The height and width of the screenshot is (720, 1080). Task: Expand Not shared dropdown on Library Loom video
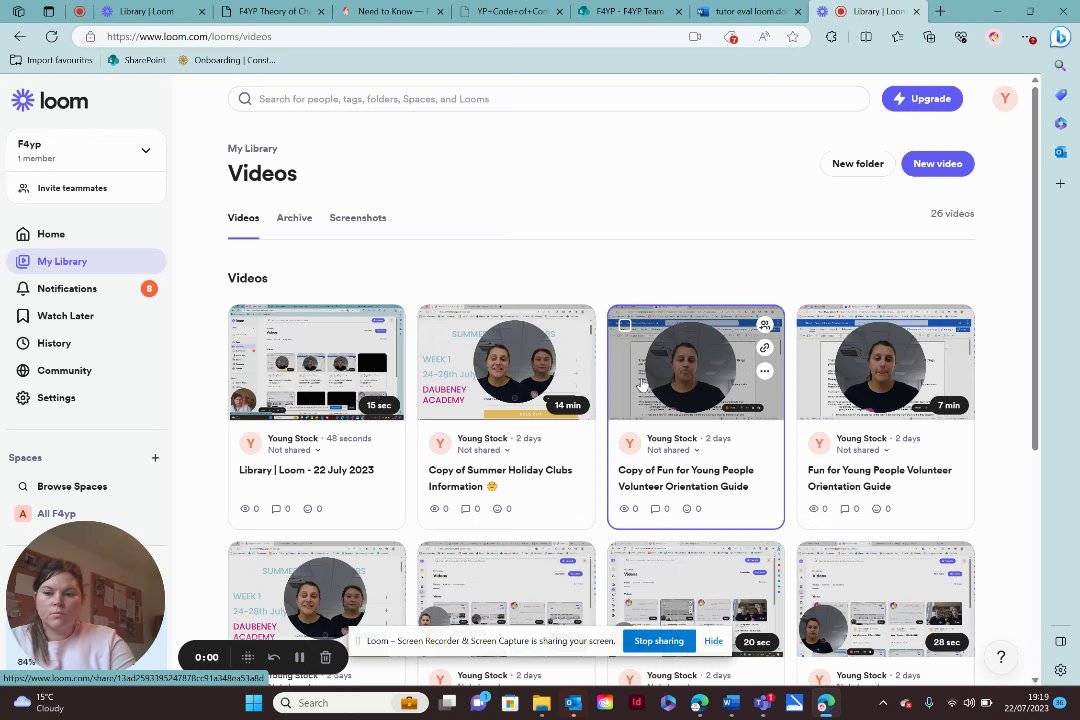pos(294,450)
